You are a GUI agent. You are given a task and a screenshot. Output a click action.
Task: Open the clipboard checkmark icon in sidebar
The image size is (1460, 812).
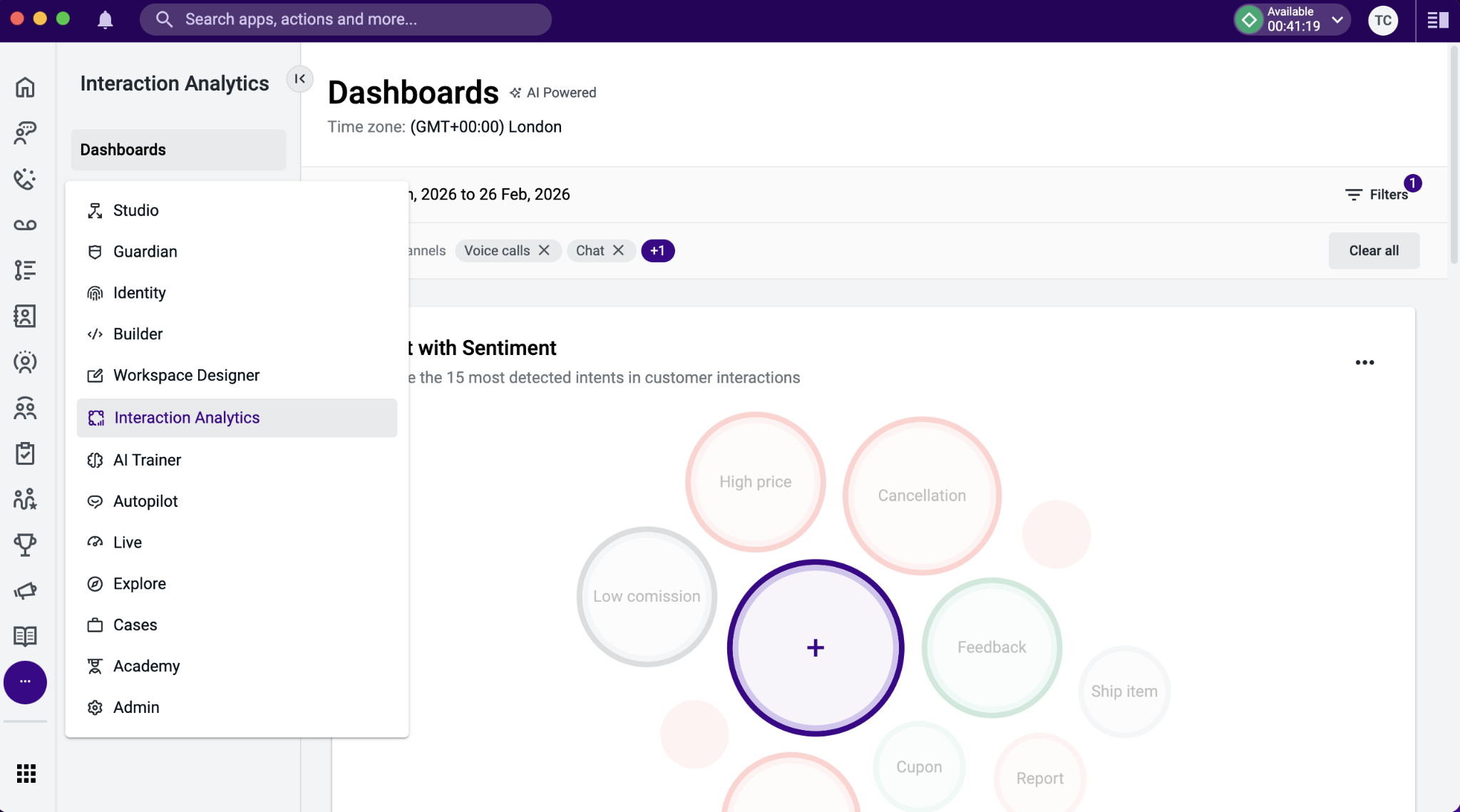click(x=25, y=453)
